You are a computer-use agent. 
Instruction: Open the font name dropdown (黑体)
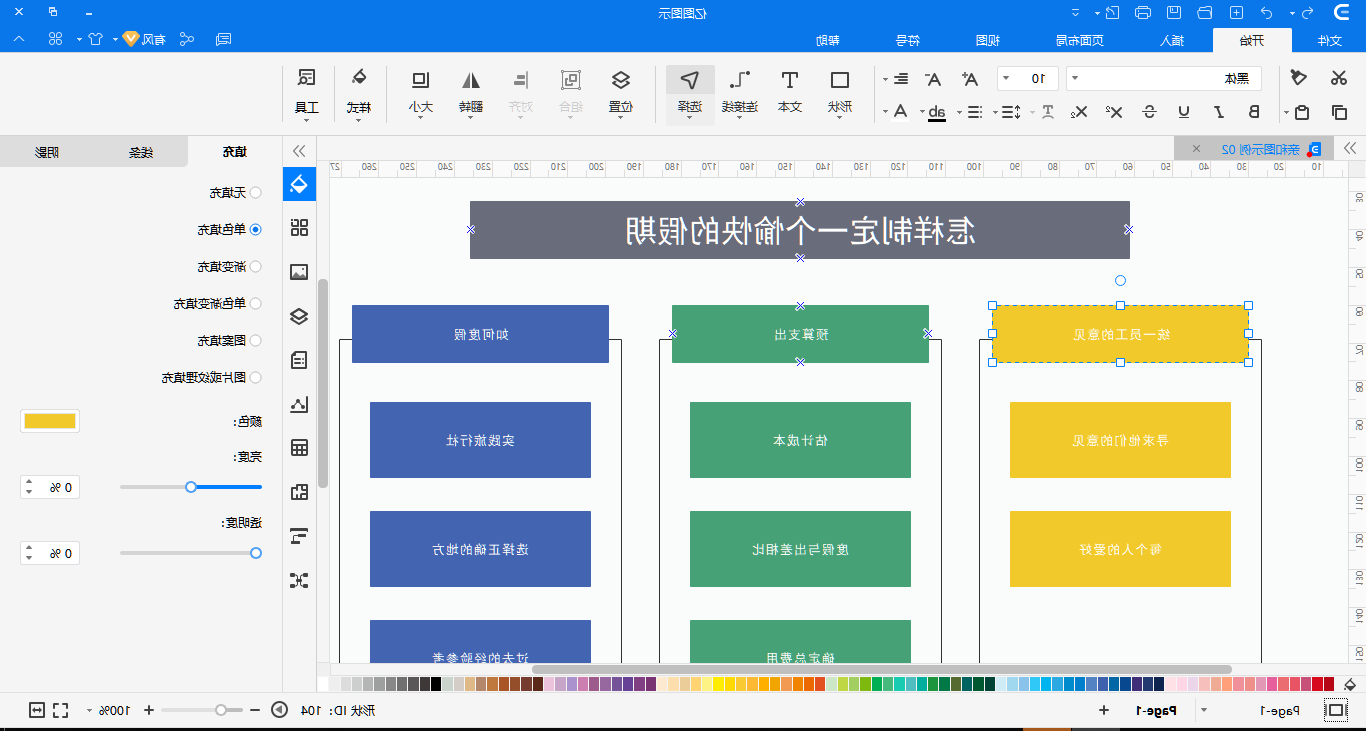coord(1164,78)
